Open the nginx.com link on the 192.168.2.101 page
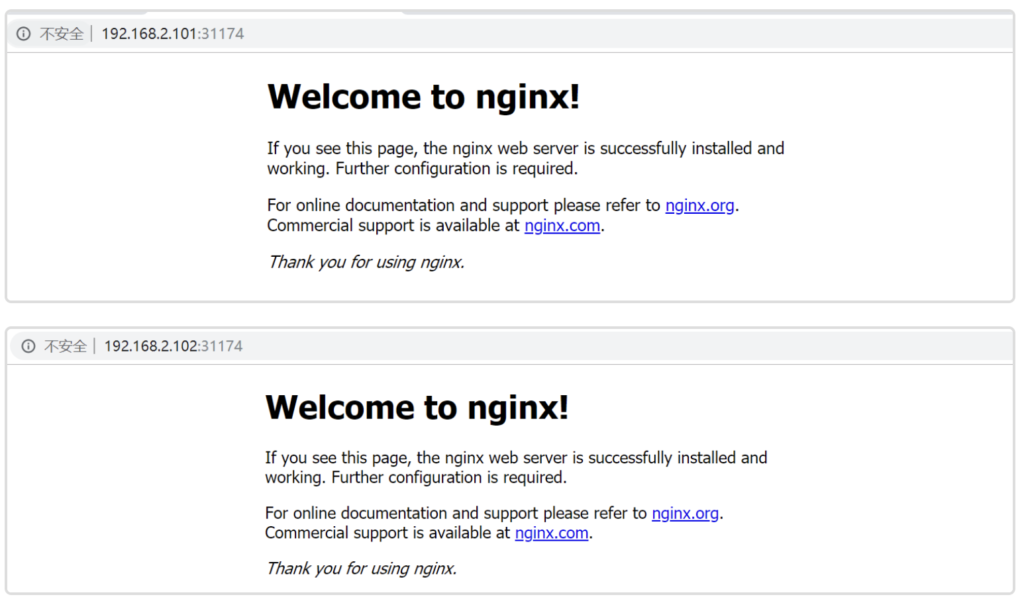Viewport: 1024px width, 601px height. tap(562, 225)
